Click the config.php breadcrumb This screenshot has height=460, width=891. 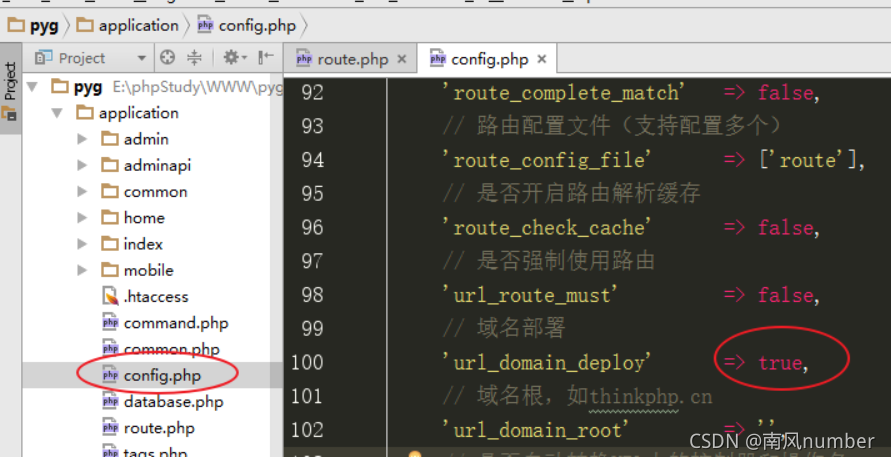coord(247,26)
